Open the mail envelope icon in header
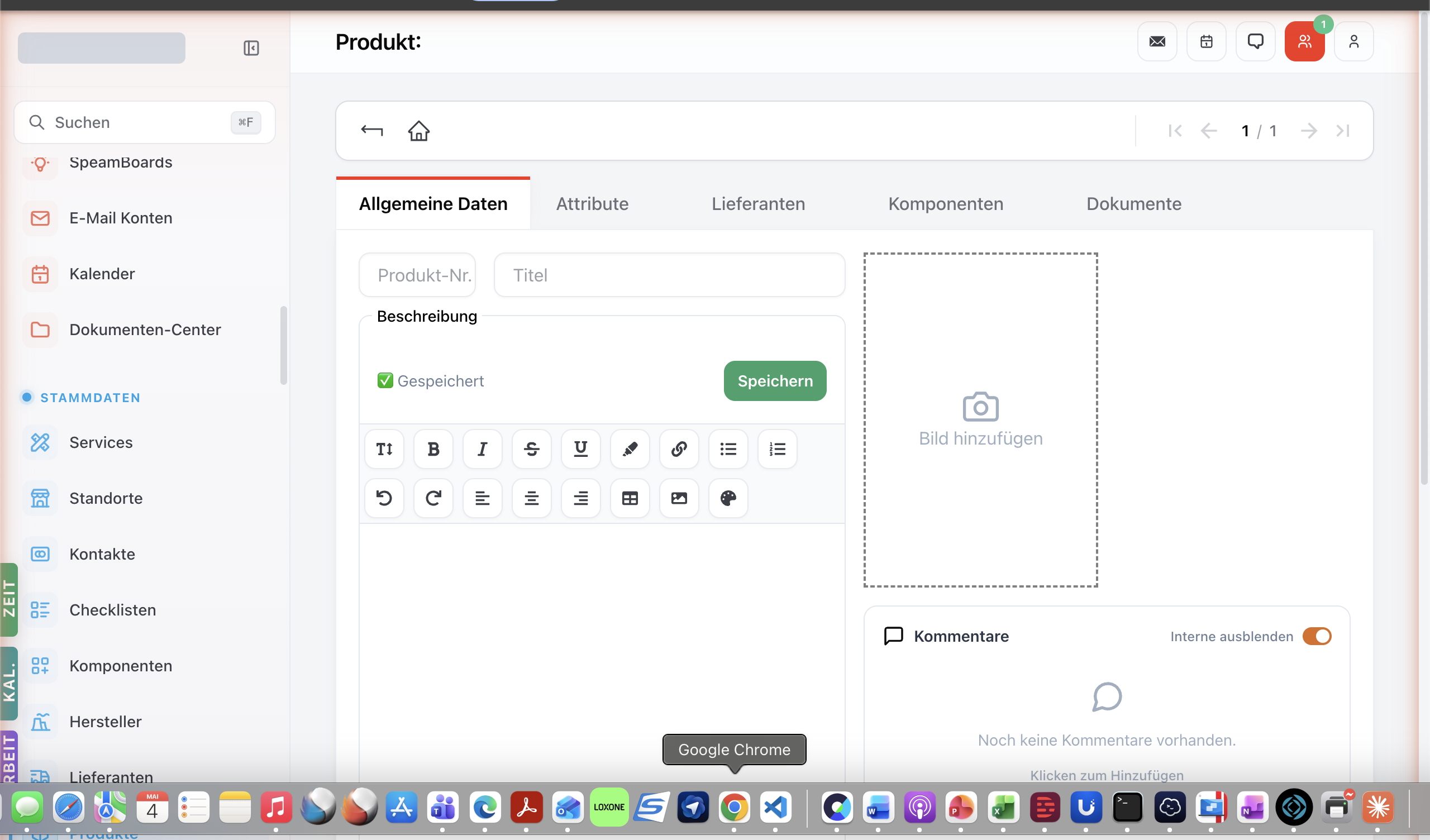Screen dimensions: 1430x840 coord(1157,41)
